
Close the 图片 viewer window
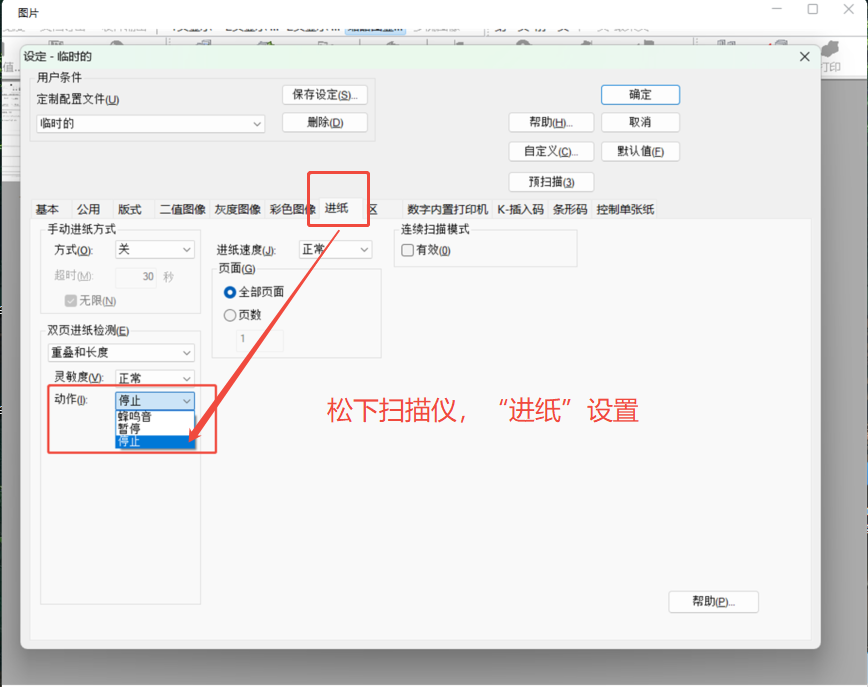pyautogui.click(x=848, y=9)
